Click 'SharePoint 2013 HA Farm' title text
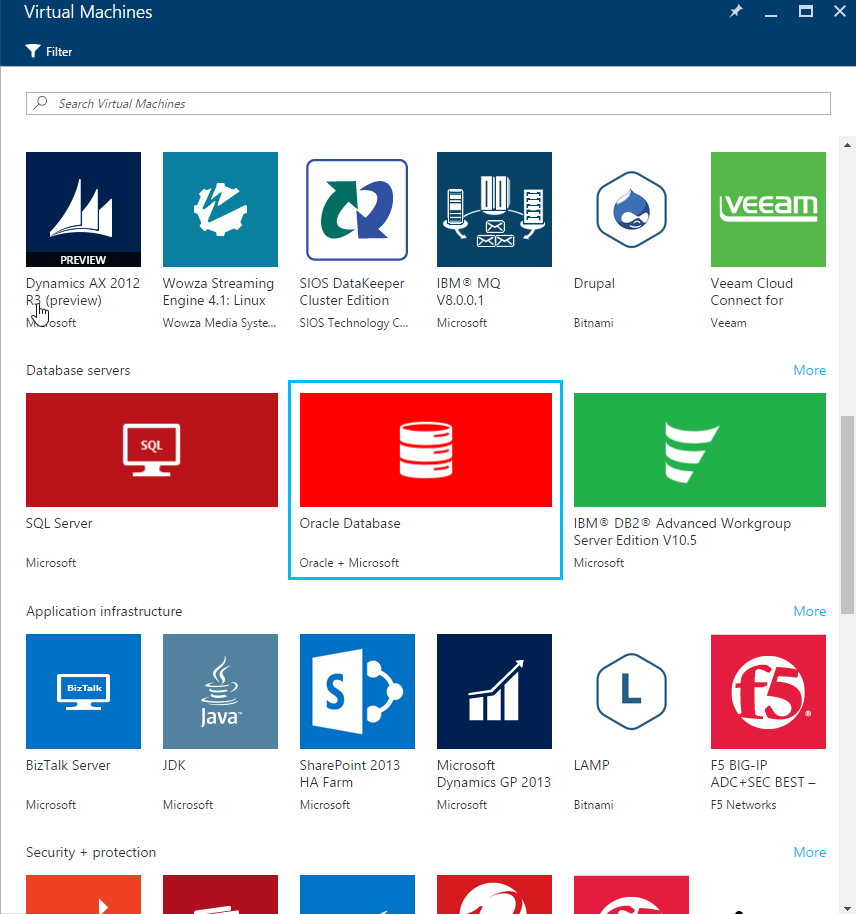This screenshot has height=914, width=856. coord(350,774)
